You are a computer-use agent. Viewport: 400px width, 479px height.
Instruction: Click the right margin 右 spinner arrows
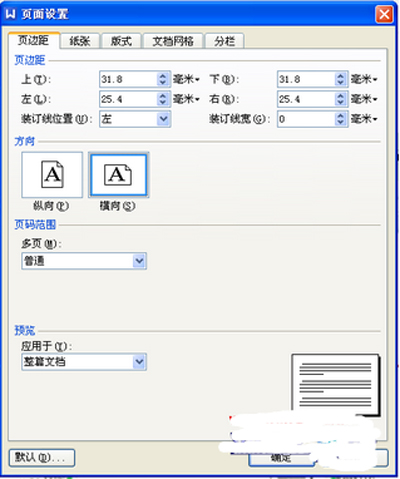click(341, 99)
